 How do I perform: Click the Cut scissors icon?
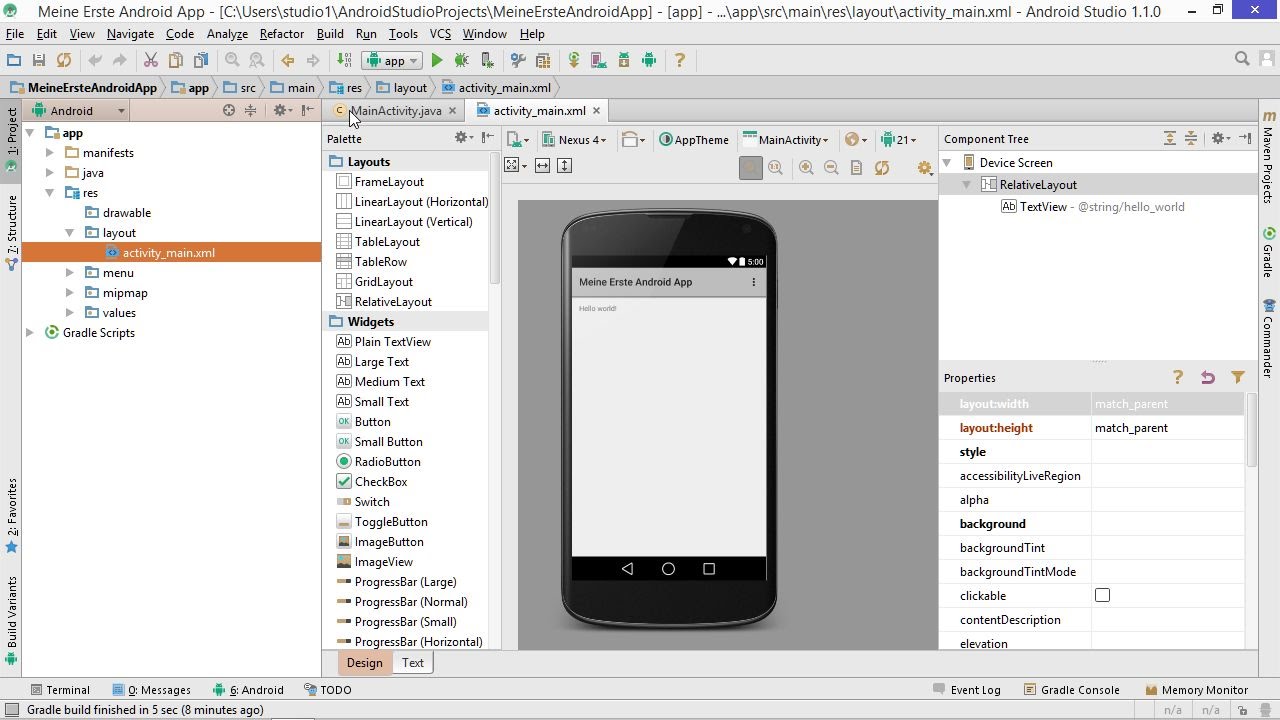pyautogui.click(x=151, y=60)
